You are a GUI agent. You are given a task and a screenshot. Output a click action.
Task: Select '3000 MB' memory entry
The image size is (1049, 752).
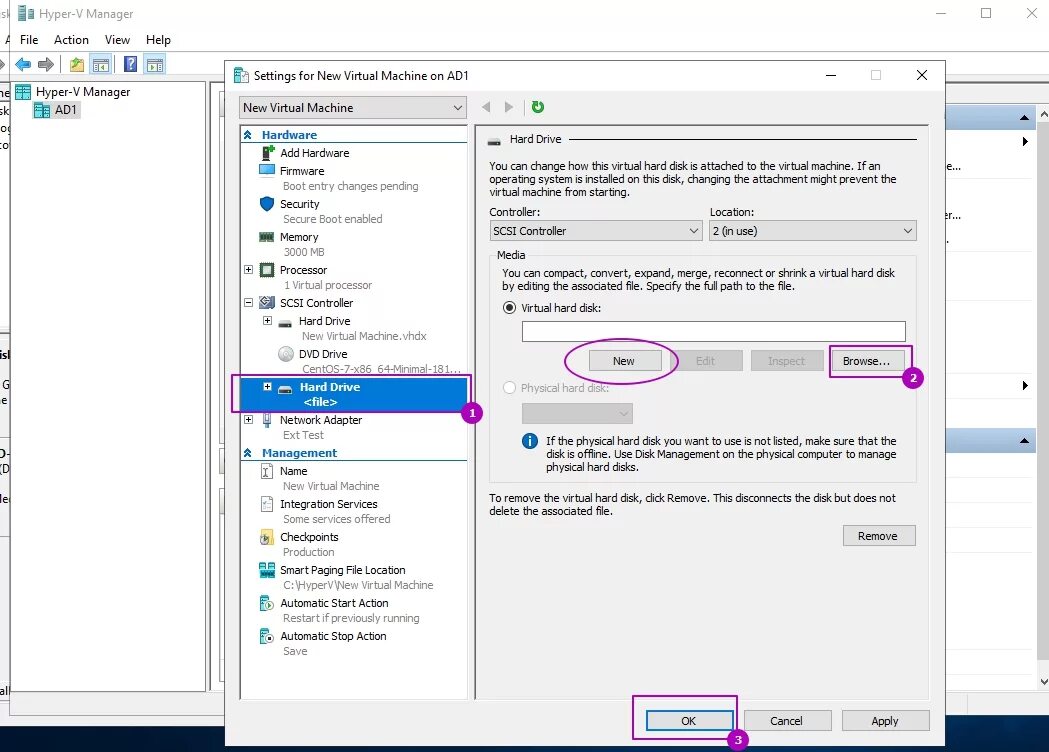coord(304,252)
